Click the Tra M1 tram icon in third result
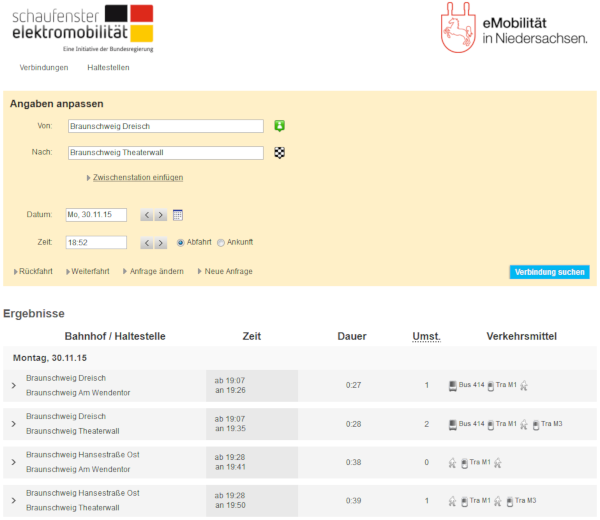The width and height of the screenshot is (600, 520). (x=464, y=462)
